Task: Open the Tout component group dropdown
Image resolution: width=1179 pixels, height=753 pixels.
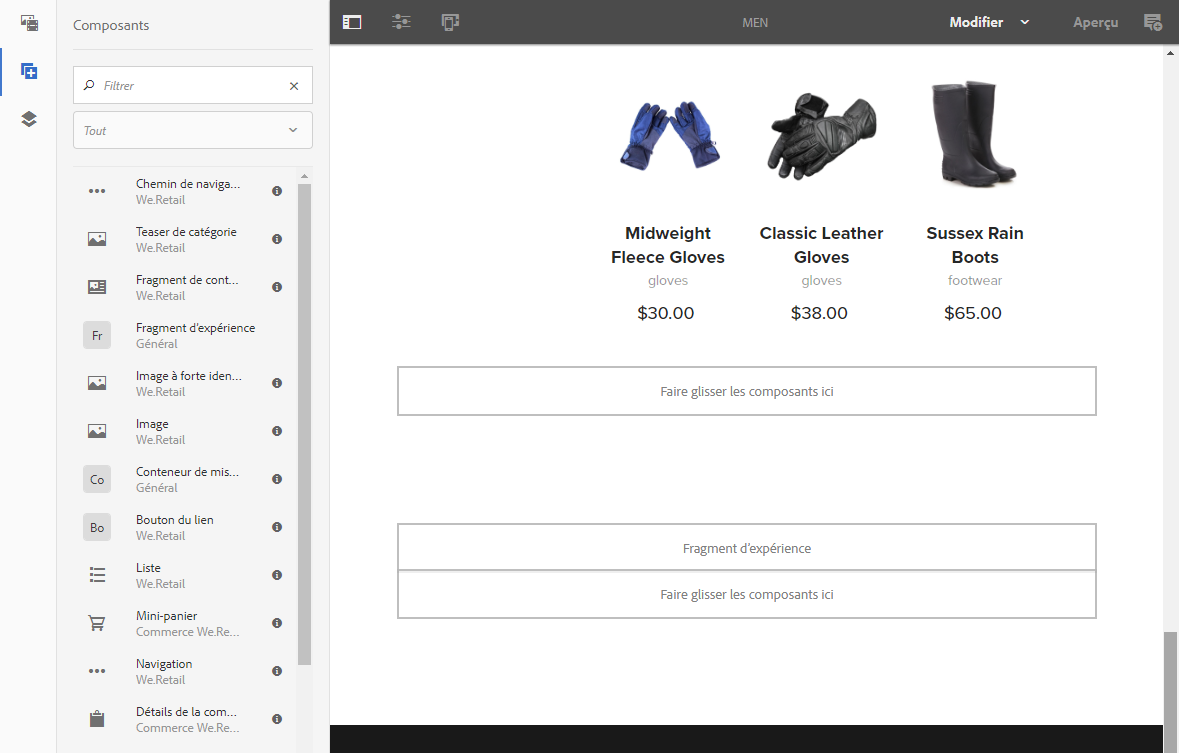Action: [192, 130]
